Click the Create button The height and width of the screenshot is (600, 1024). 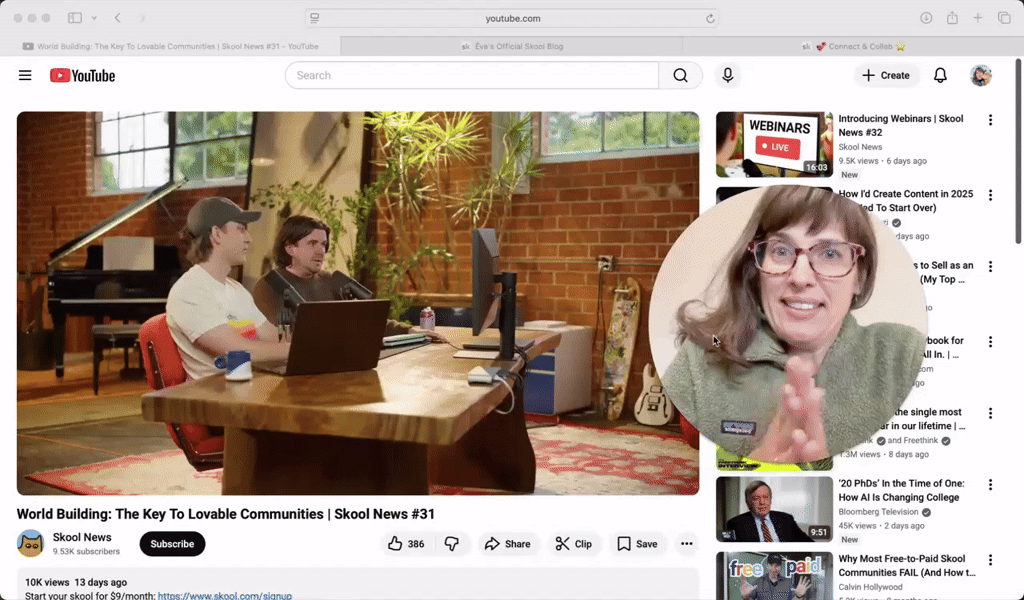point(886,76)
